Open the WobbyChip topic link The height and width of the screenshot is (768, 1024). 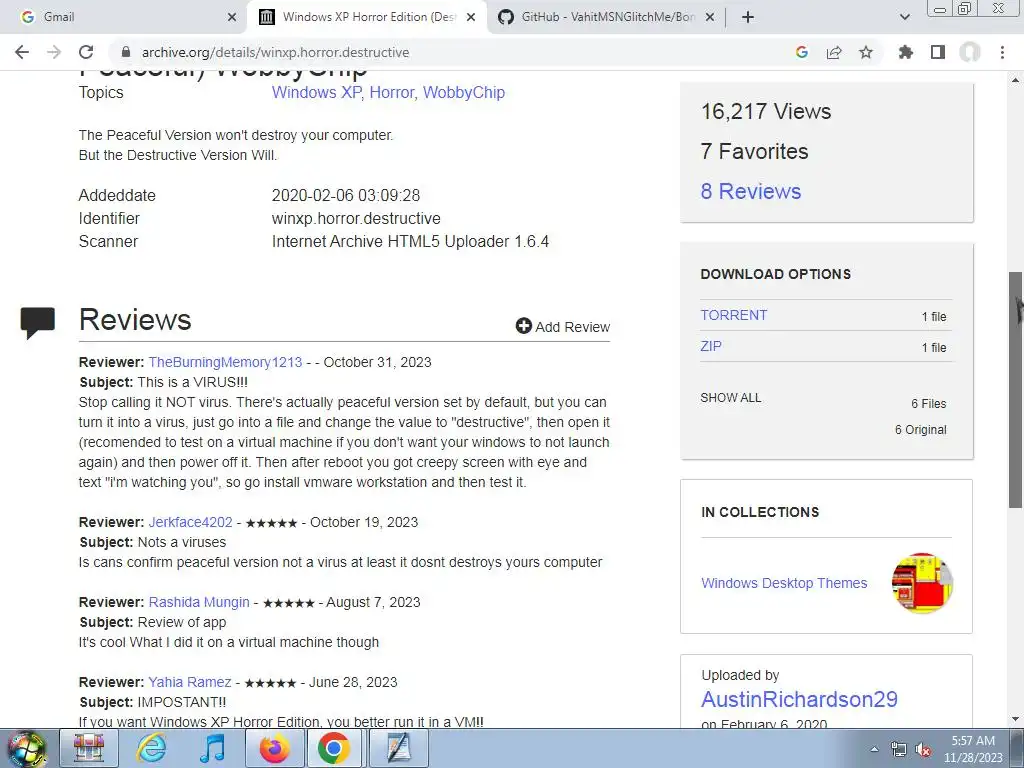(464, 93)
